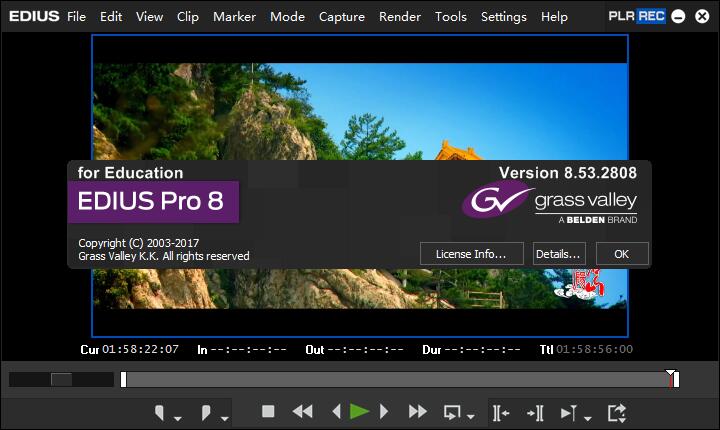Open the Capture menu
Image resolution: width=720 pixels, height=430 pixels.
pyautogui.click(x=342, y=17)
